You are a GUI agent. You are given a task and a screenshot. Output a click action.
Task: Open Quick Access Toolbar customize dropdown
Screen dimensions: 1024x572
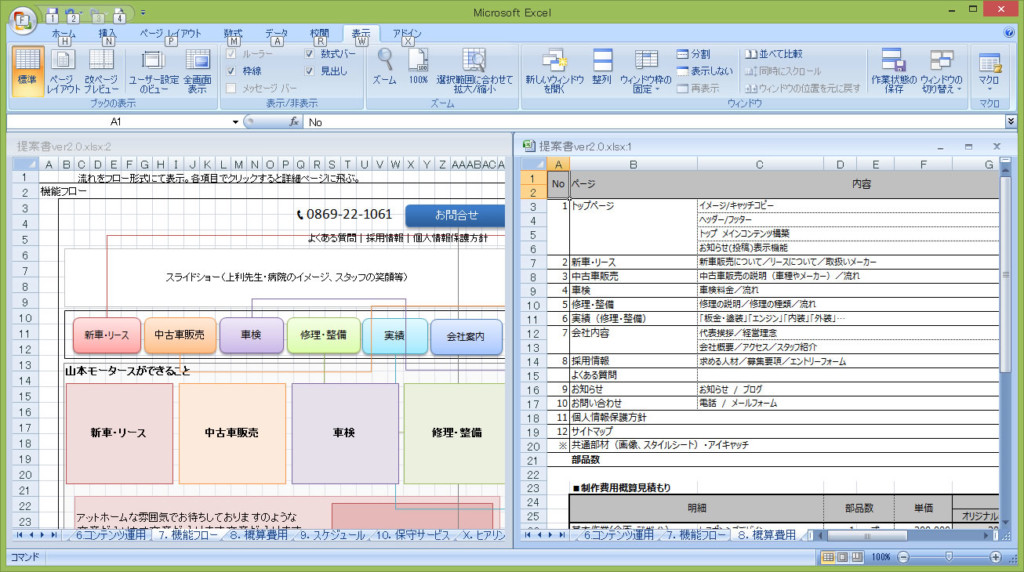143,12
